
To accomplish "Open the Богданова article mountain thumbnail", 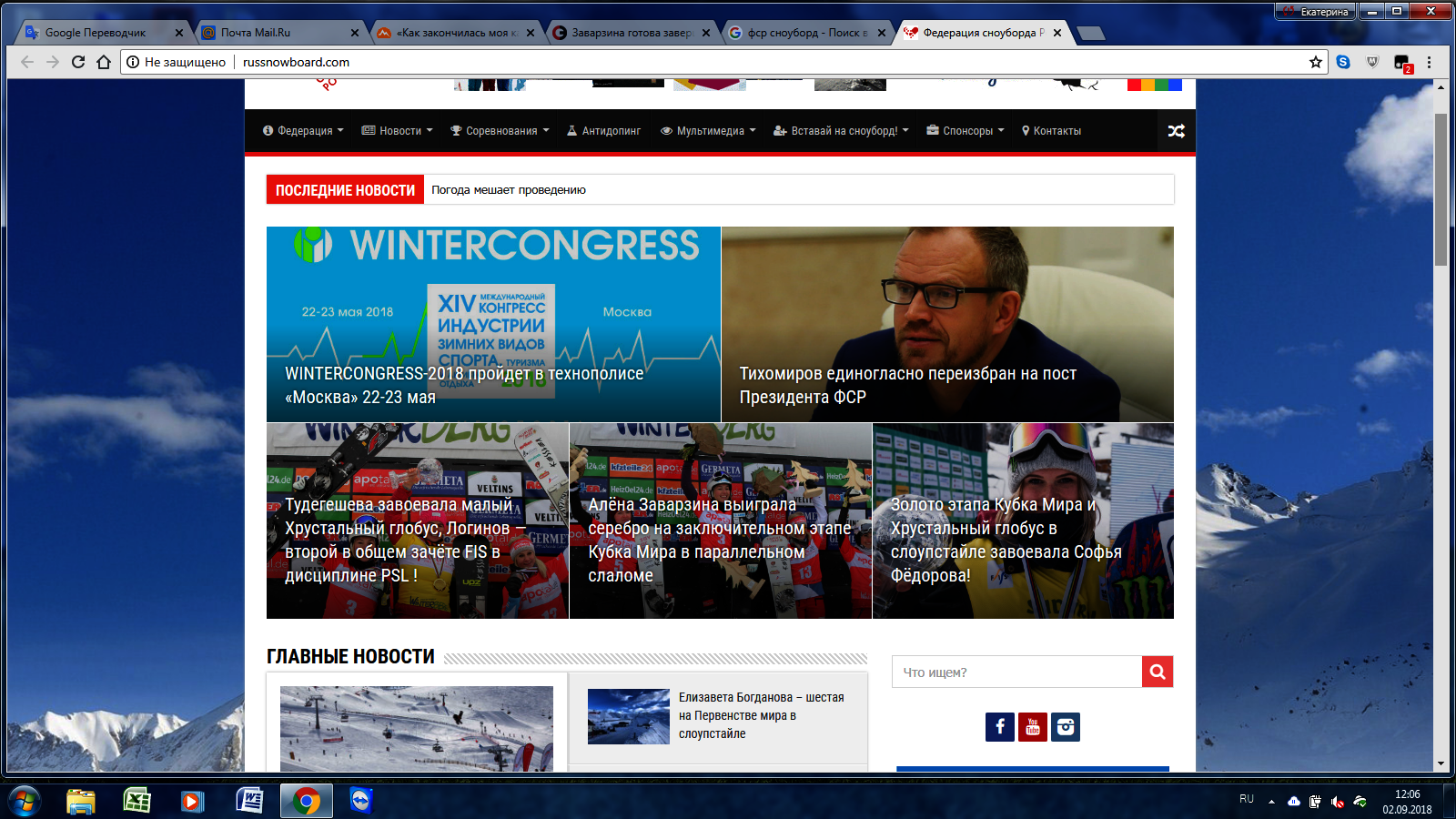I will point(629,716).
